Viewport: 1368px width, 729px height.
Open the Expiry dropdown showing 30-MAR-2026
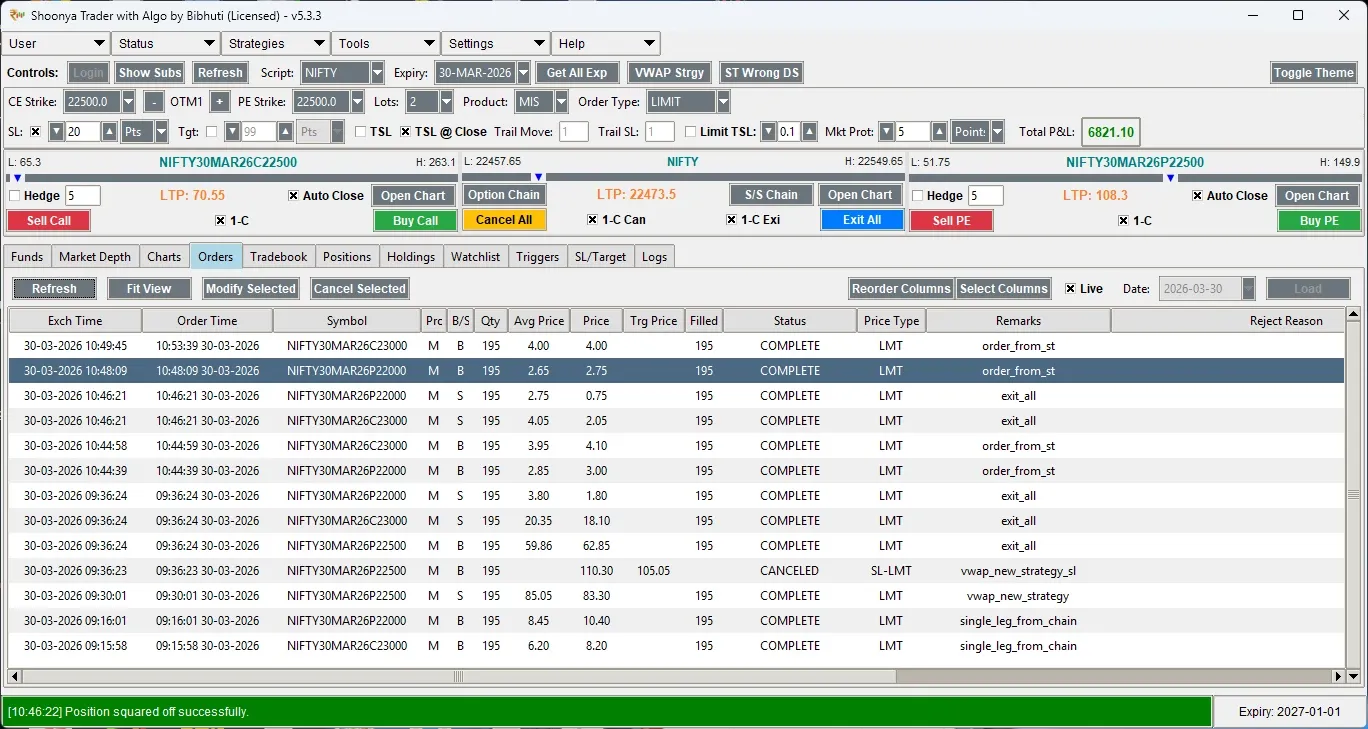[522, 73]
